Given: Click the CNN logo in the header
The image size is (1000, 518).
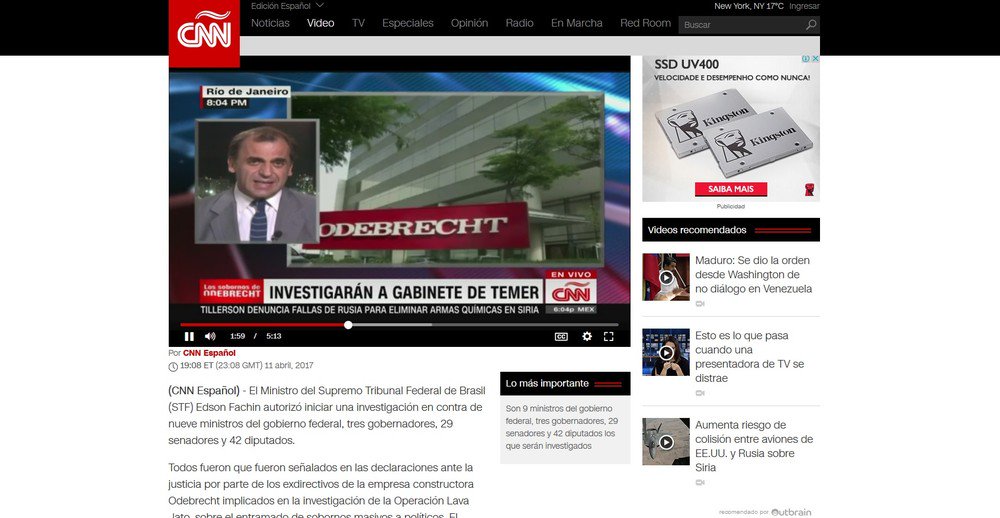Looking at the screenshot, I should pyautogui.click(x=204, y=33).
